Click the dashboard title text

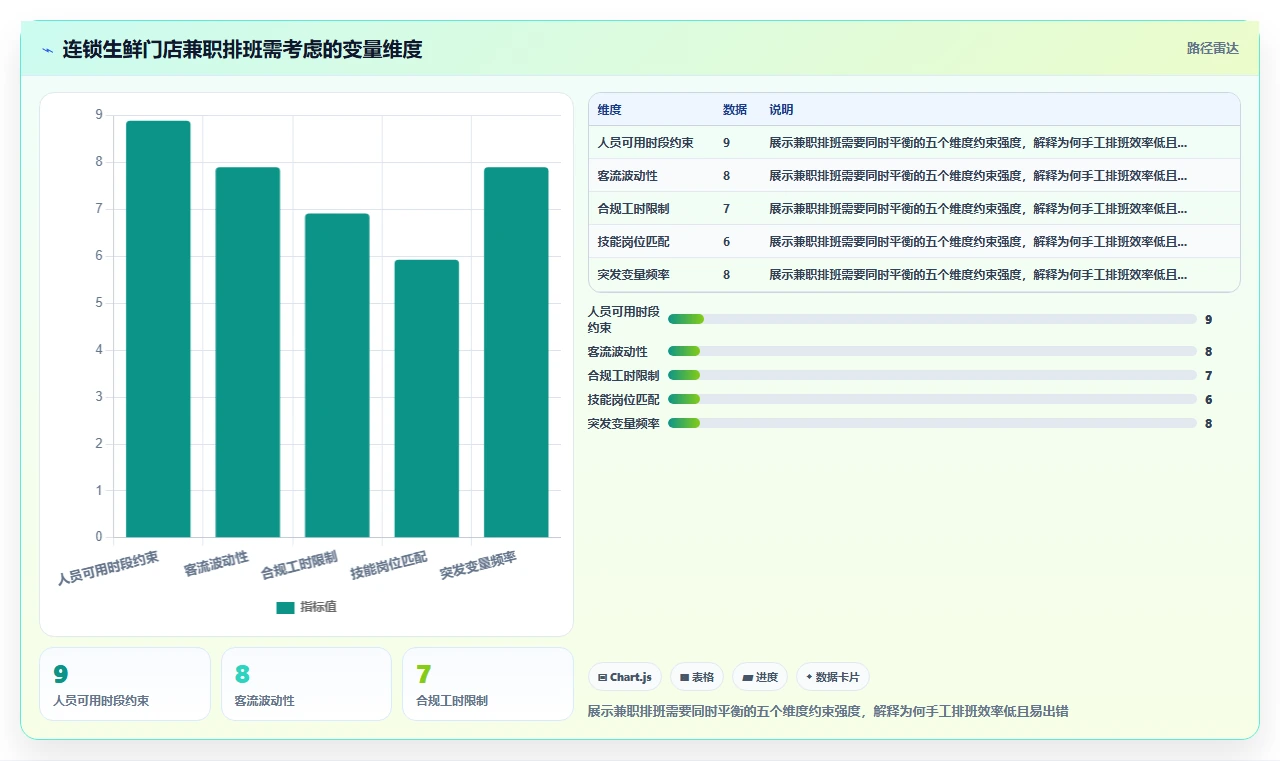[x=242, y=49]
